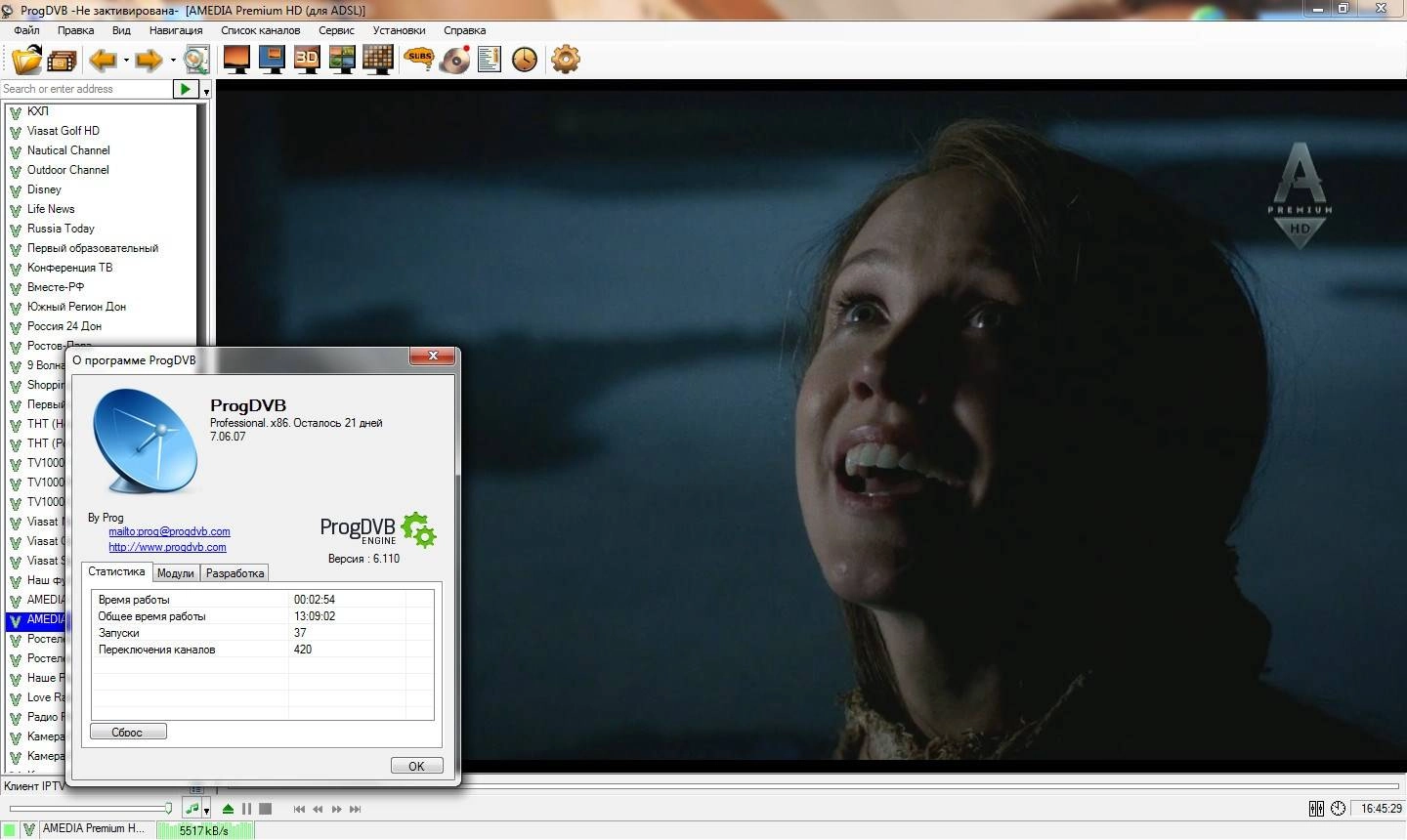Close the 'О программе ProgDVB' dialog

(x=432, y=357)
